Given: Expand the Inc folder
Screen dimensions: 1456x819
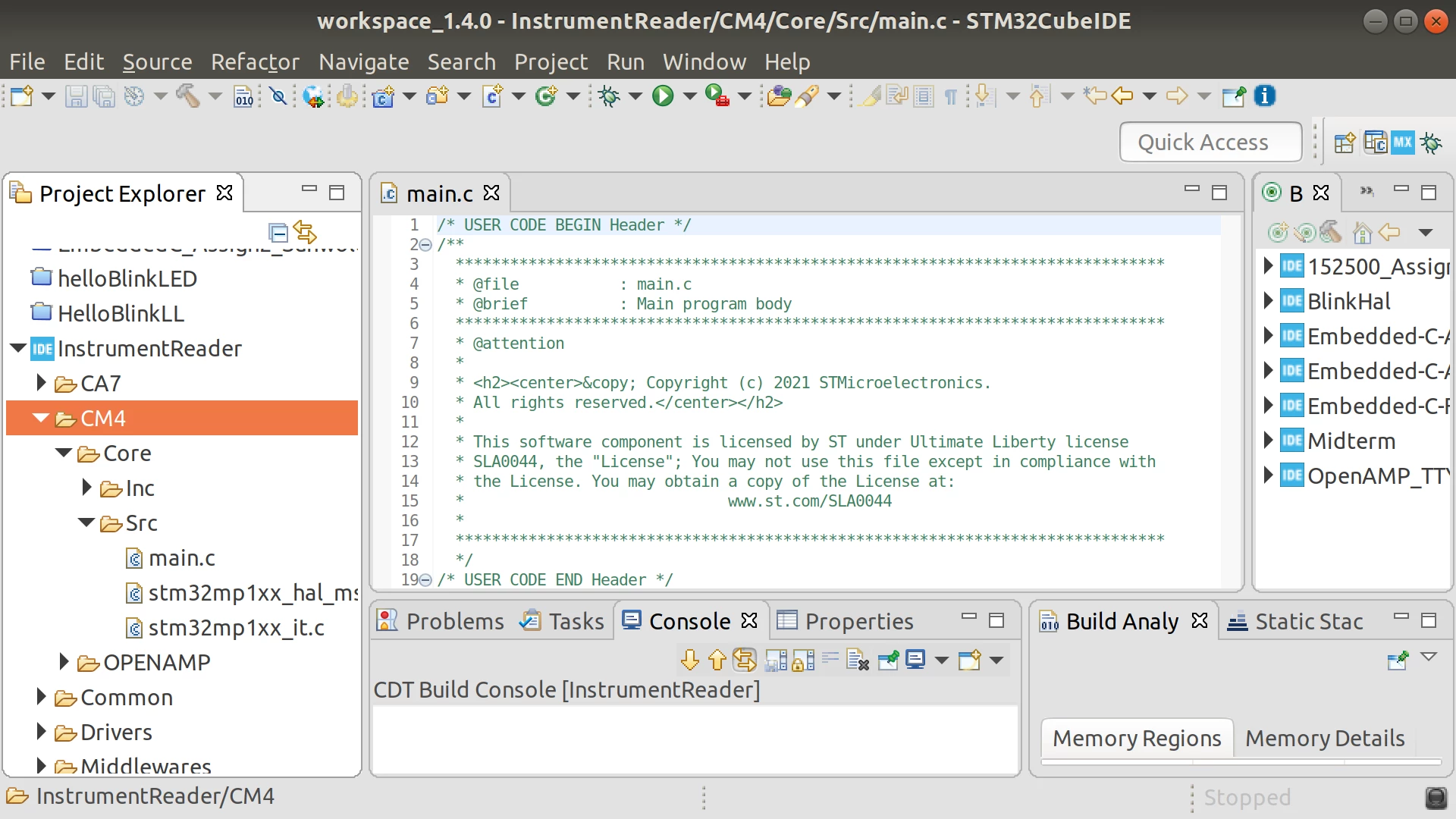Looking at the screenshot, I should 87,488.
